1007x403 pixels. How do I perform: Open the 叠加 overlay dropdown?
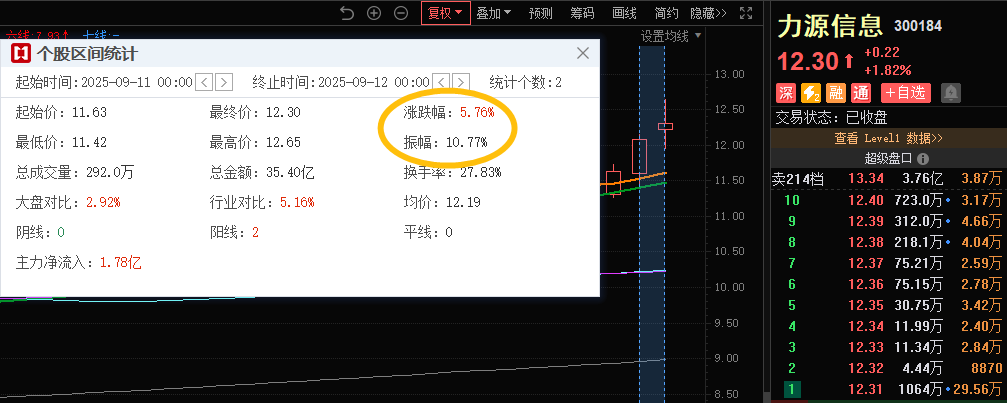494,13
